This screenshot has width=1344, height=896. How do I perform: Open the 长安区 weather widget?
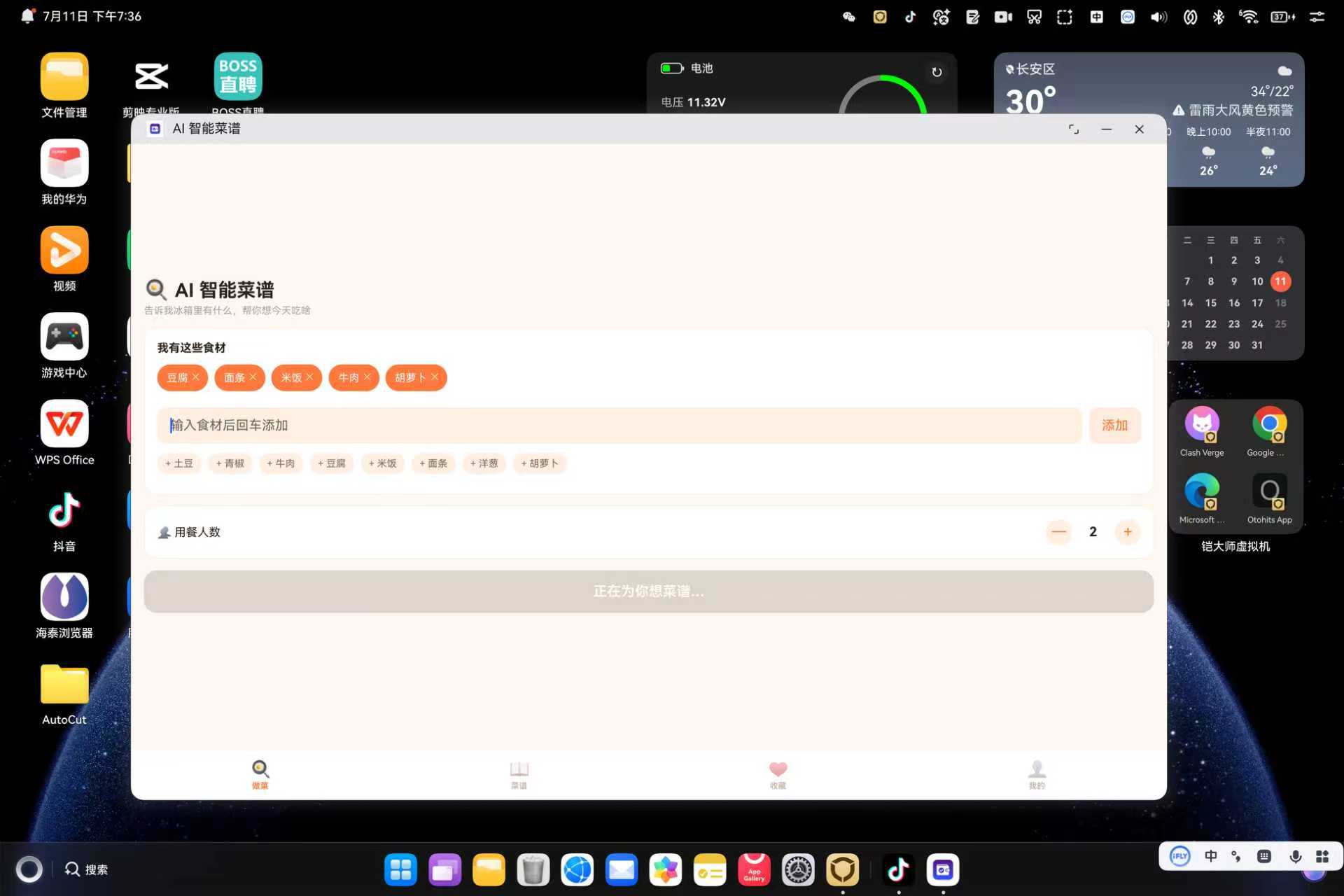(1149, 119)
